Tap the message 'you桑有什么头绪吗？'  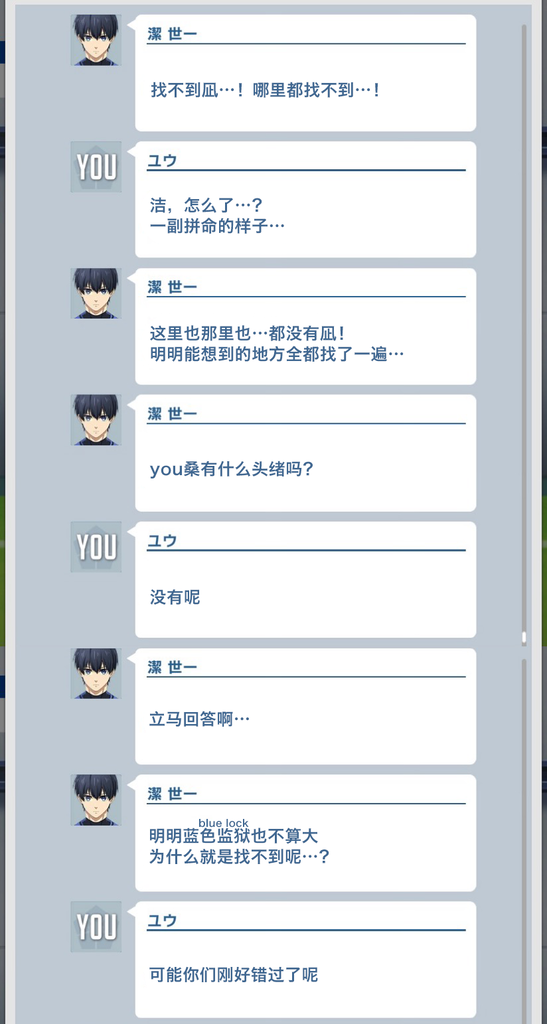pyautogui.click(x=305, y=453)
